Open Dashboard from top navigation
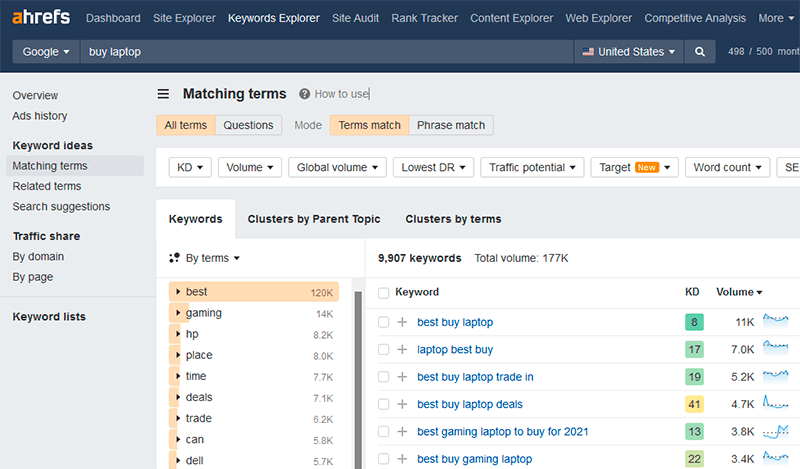800x469 pixels. tap(113, 18)
